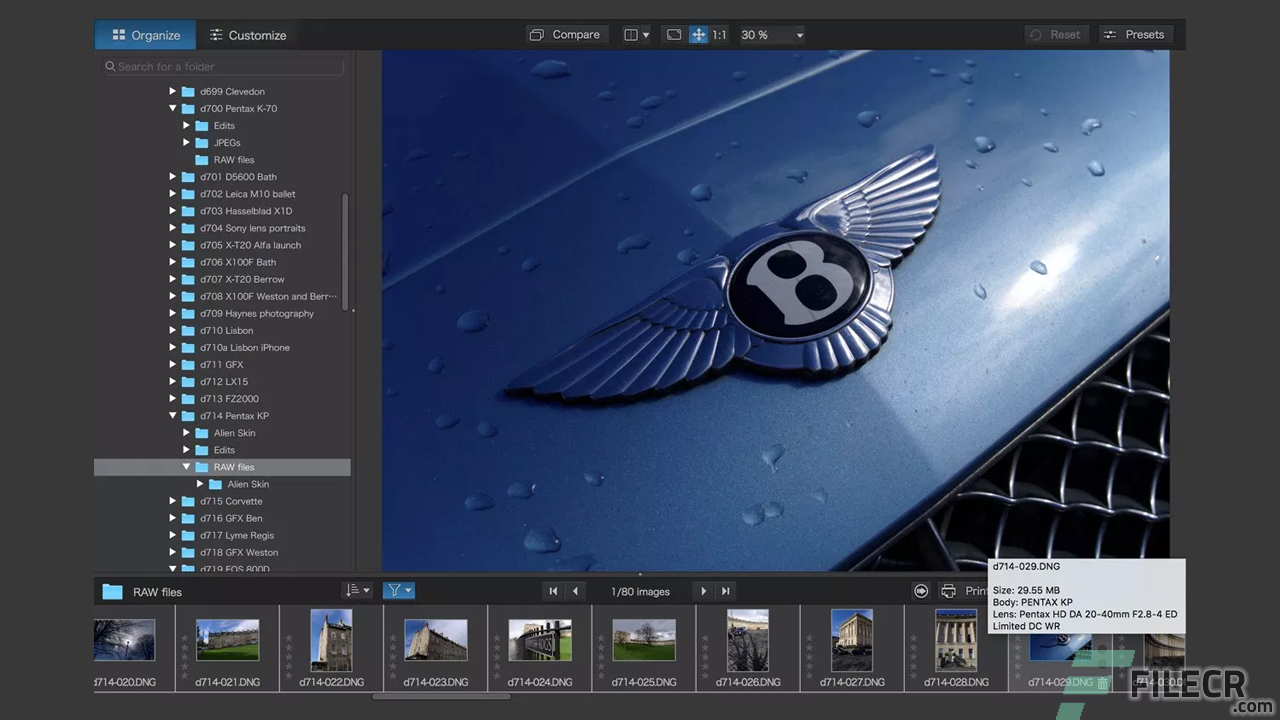1280x720 pixels.
Task: Select thumbnail d714-020.DNG
Action: pyautogui.click(x=124, y=641)
